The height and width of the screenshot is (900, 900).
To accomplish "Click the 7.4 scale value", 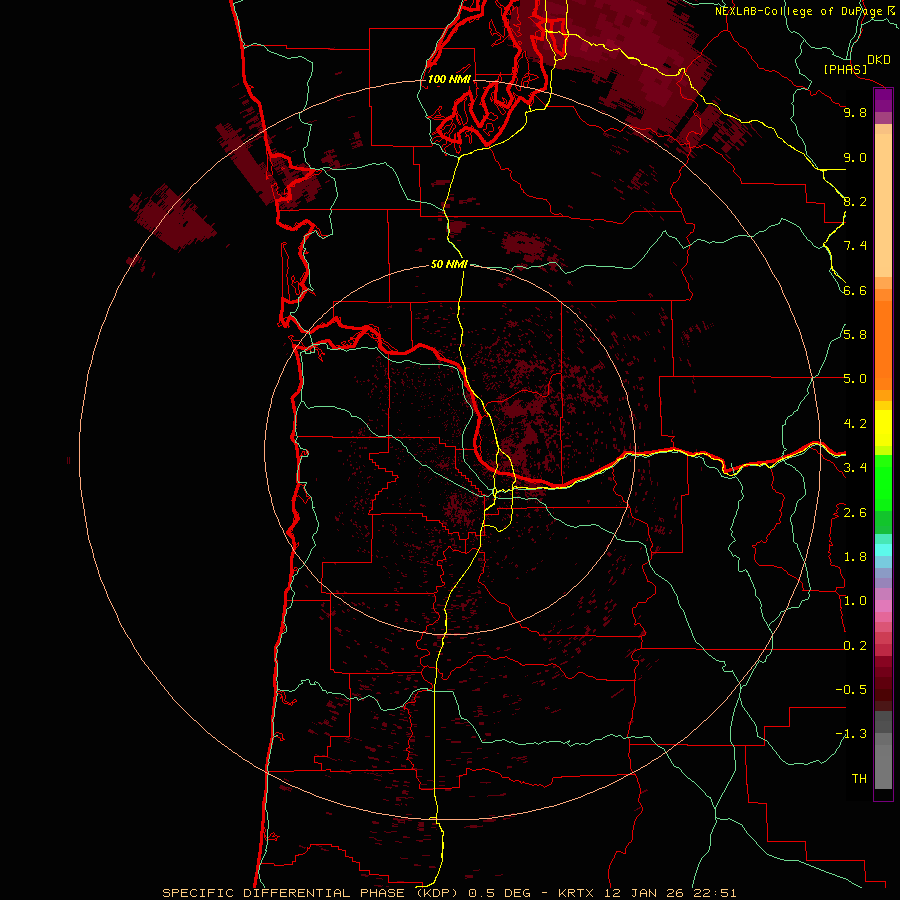I will 855,246.
